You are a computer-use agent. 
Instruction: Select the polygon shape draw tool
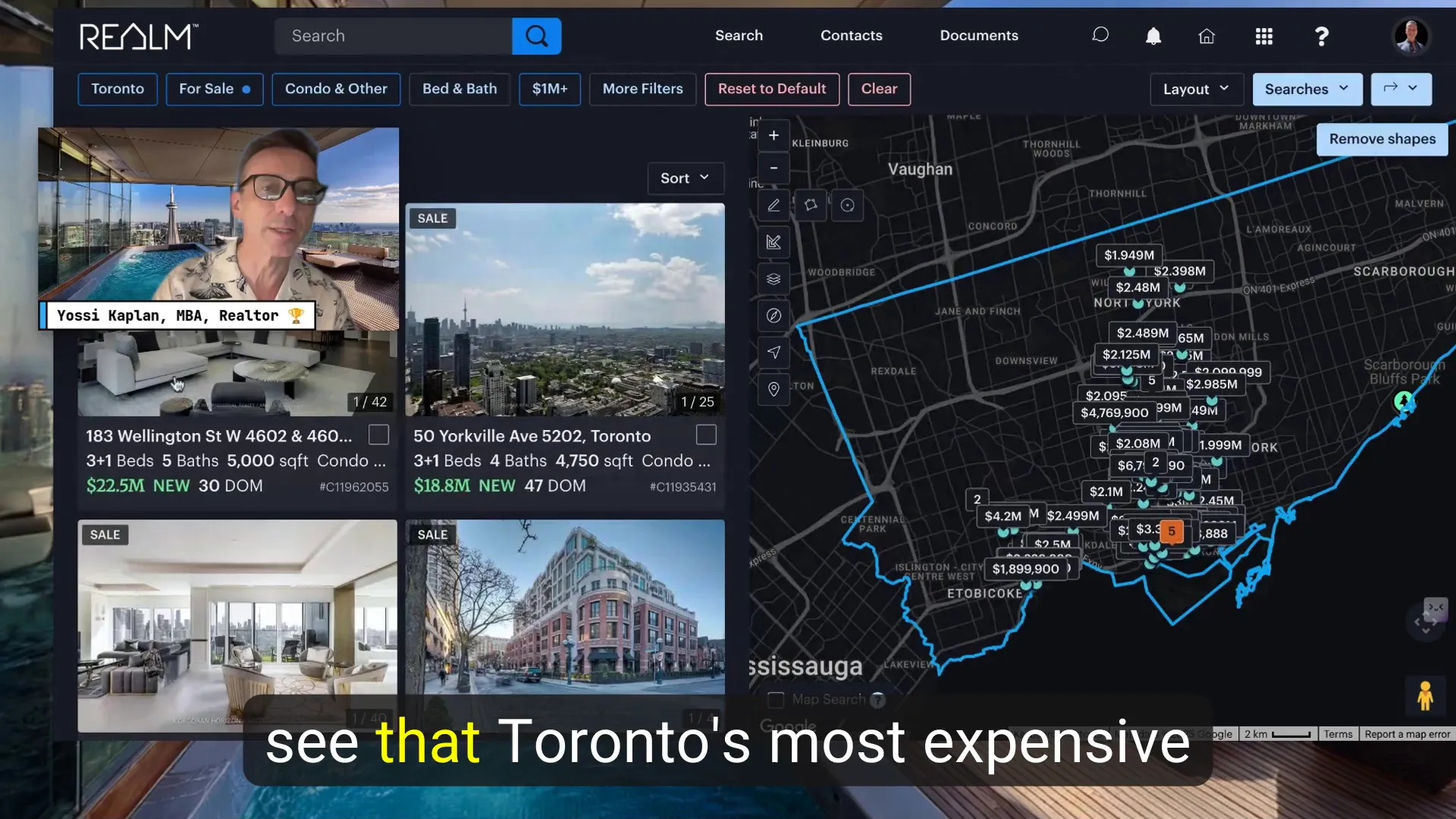[811, 206]
